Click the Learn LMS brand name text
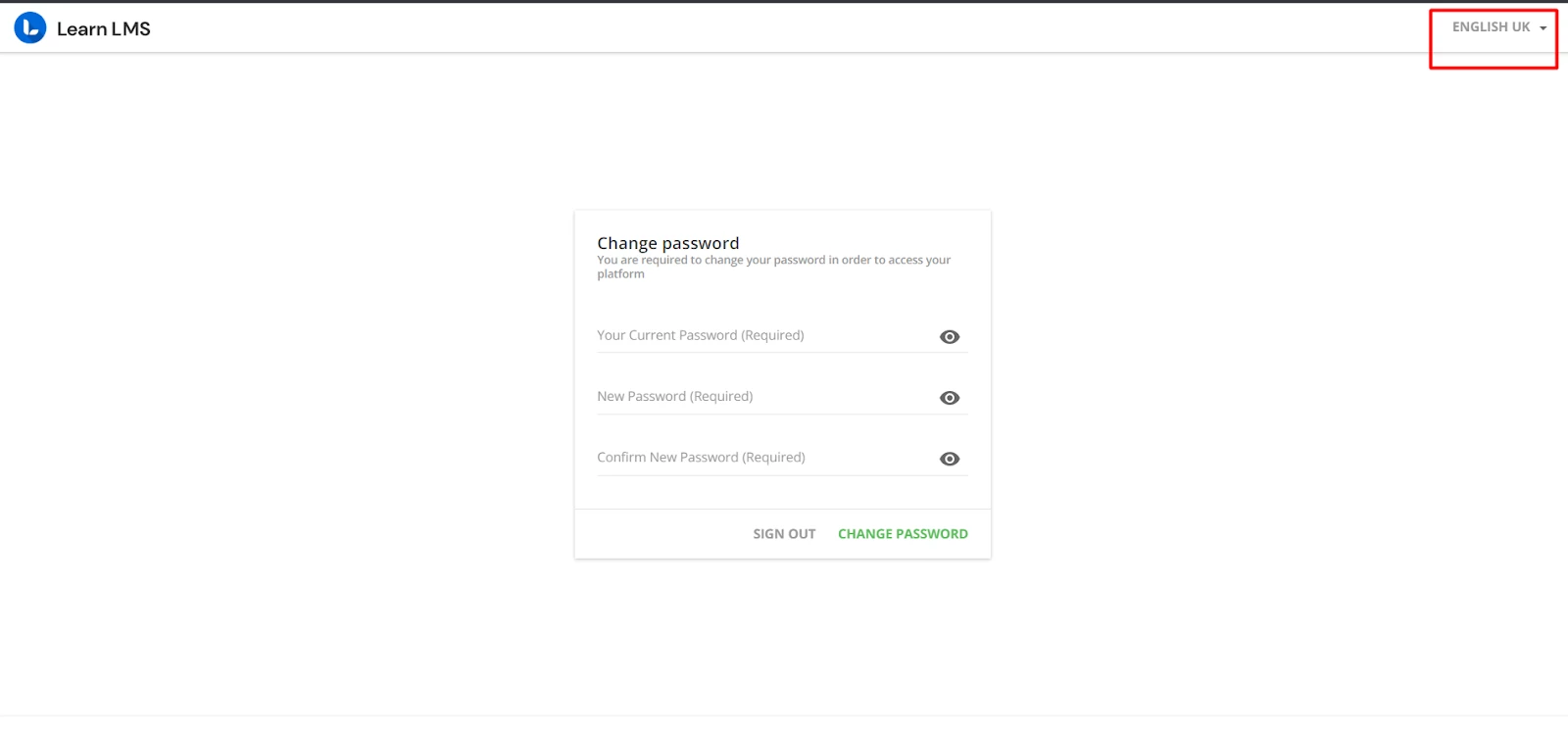 [104, 29]
